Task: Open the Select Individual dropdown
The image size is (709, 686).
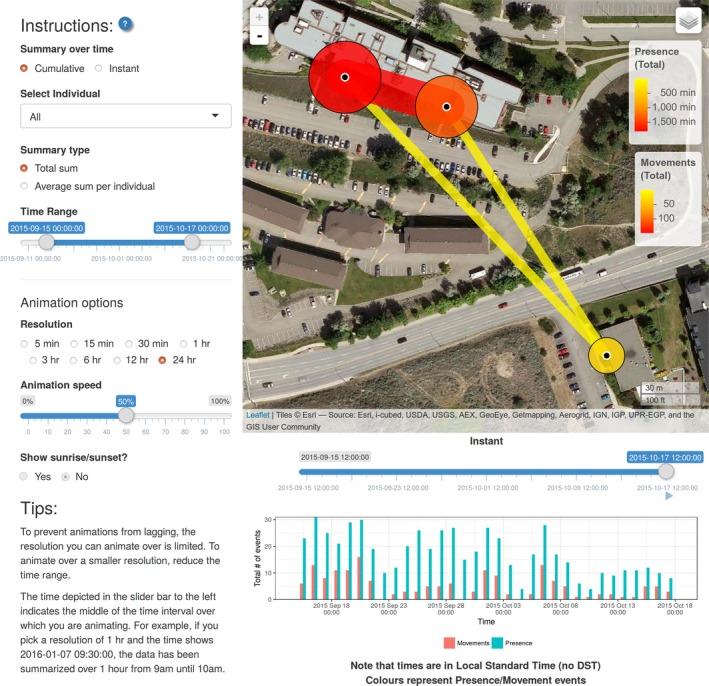Action: click(125, 116)
